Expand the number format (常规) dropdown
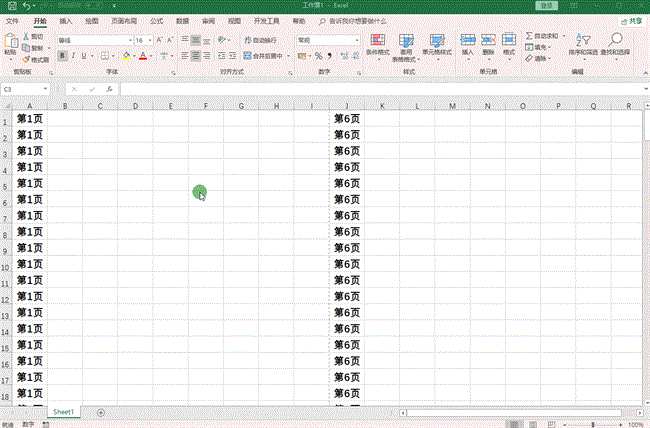This screenshot has height=428, width=650. coord(357,40)
